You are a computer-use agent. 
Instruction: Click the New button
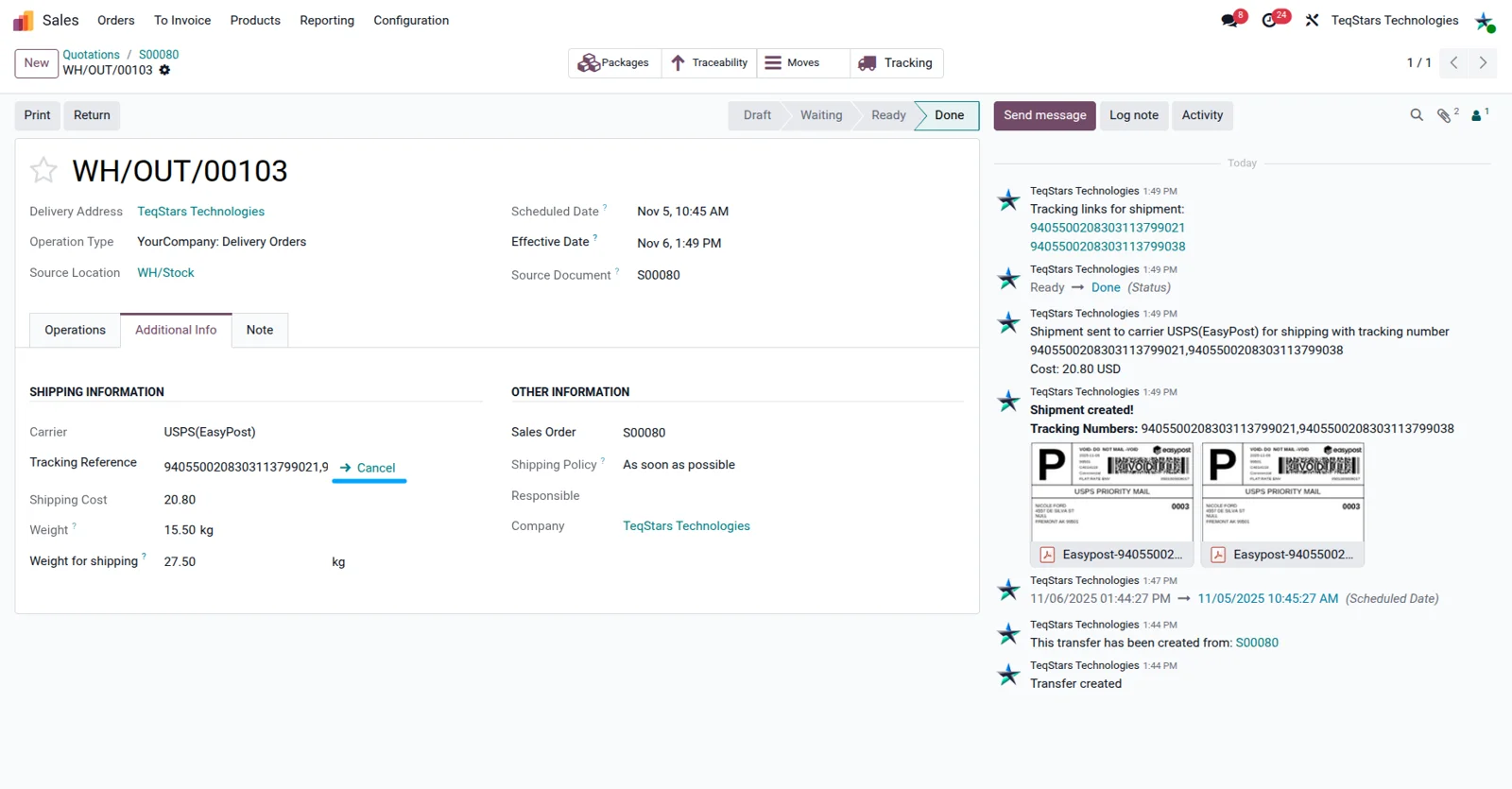click(x=37, y=62)
